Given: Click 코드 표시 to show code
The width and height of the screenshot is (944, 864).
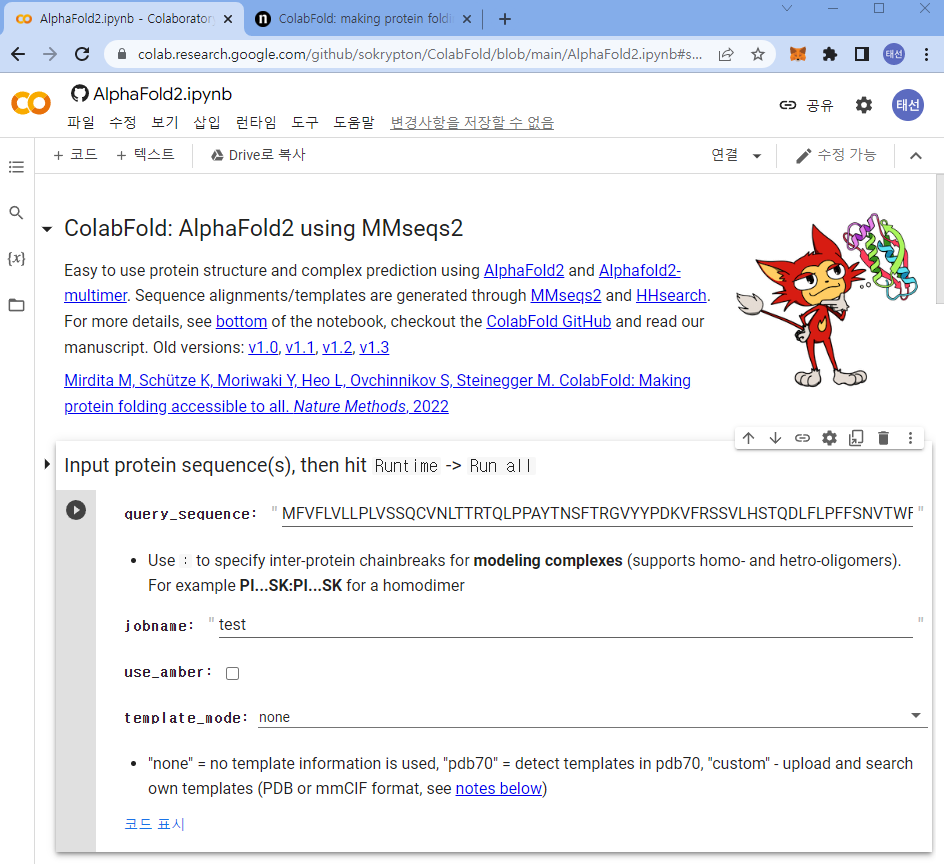Looking at the screenshot, I should click(x=154, y=824).
